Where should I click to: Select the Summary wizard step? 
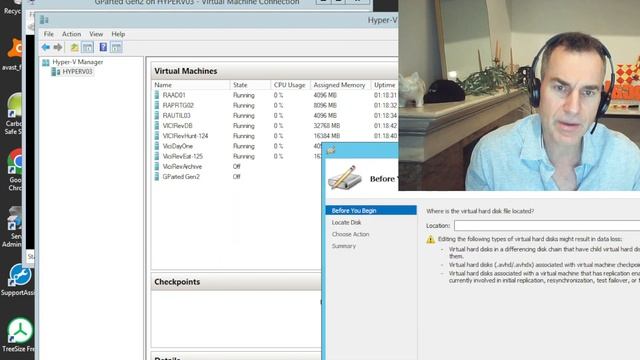coord(344,246)
